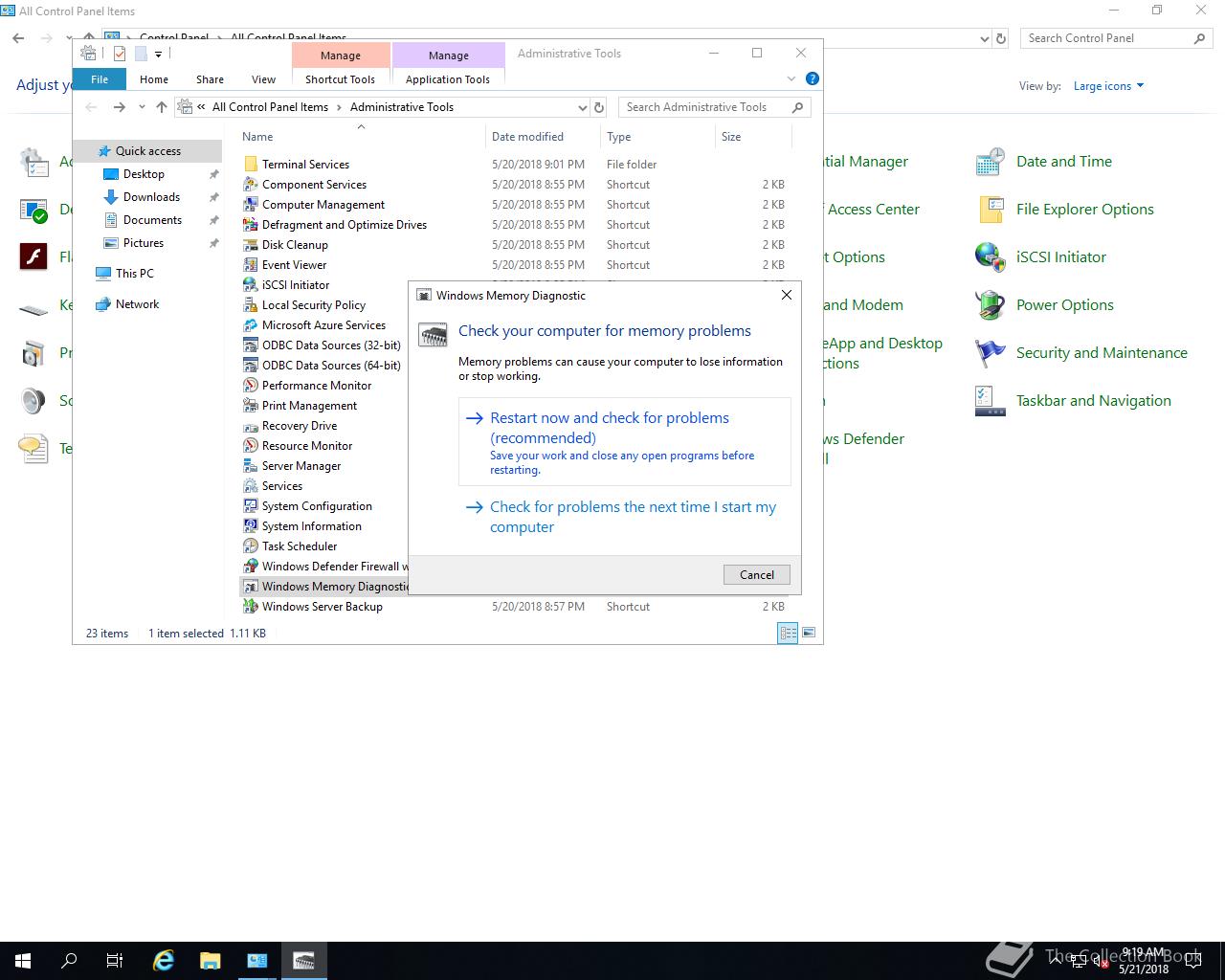The image size is (1225, 980).
Task: Click All Control Panel Items breadcrumb
Action: pyautogui.click(x=270, y=107)
